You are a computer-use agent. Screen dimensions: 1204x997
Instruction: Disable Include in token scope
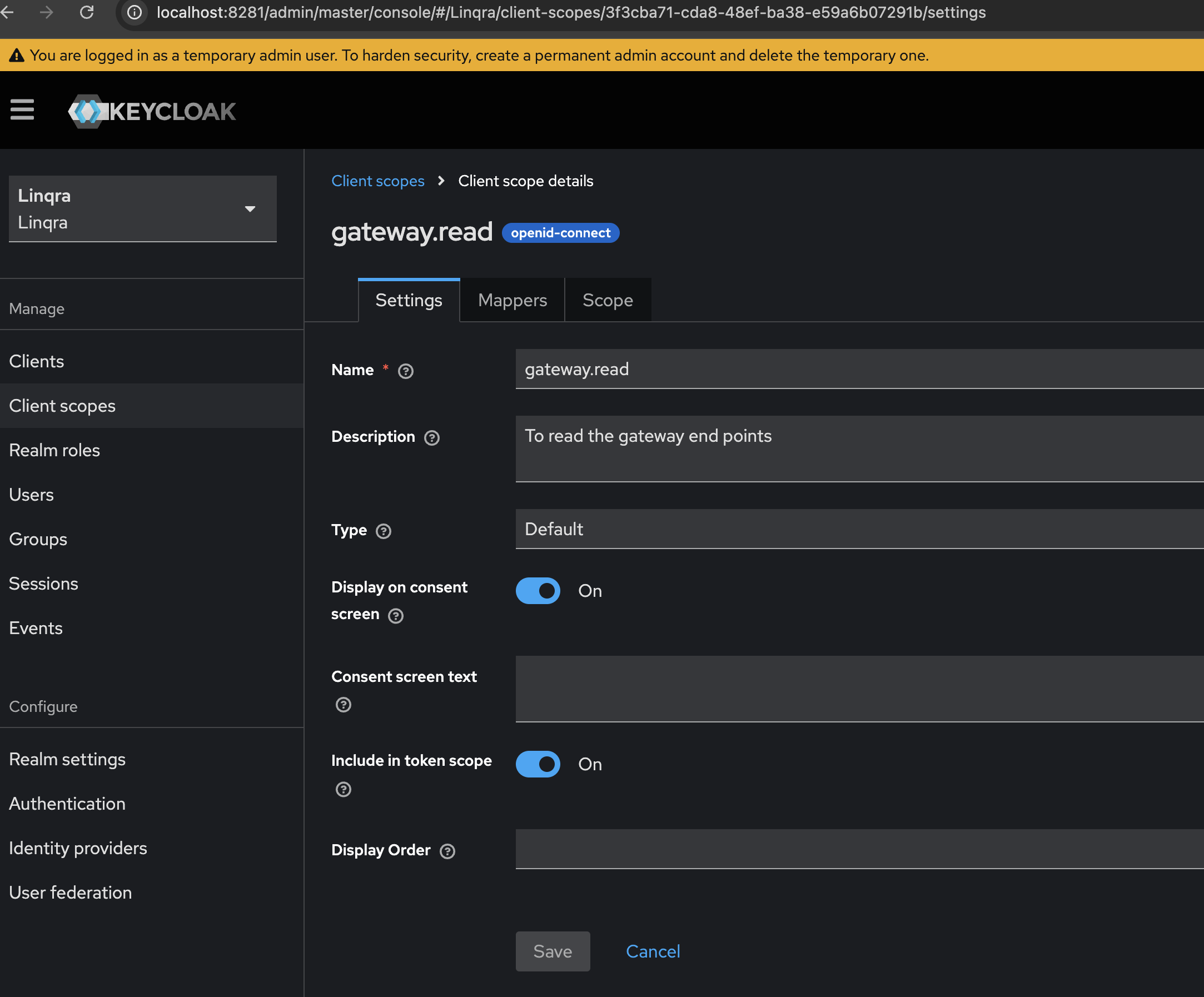[x=537, y=764]
